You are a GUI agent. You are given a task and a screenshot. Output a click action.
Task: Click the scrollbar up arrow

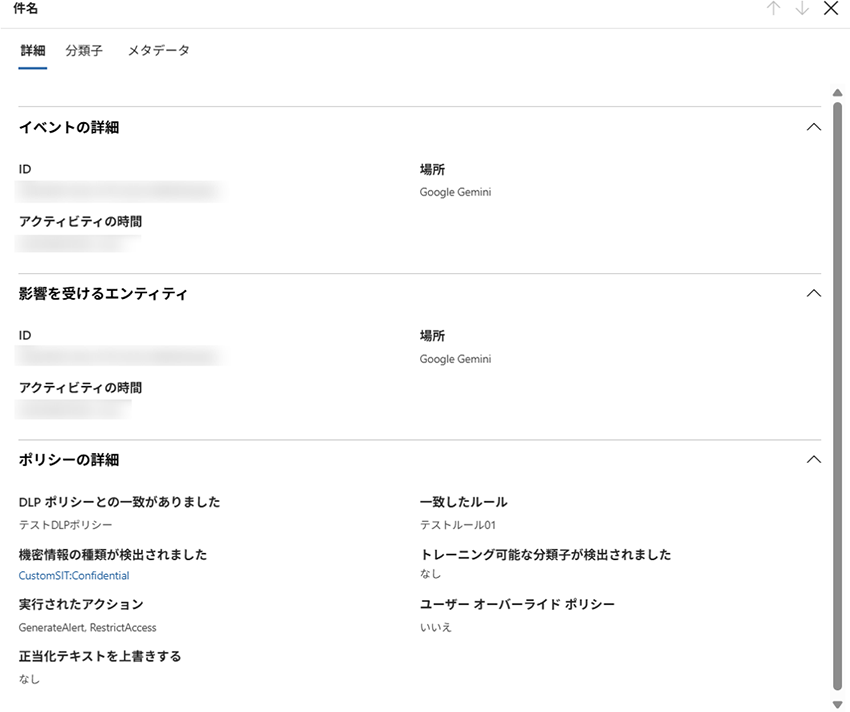837,93
